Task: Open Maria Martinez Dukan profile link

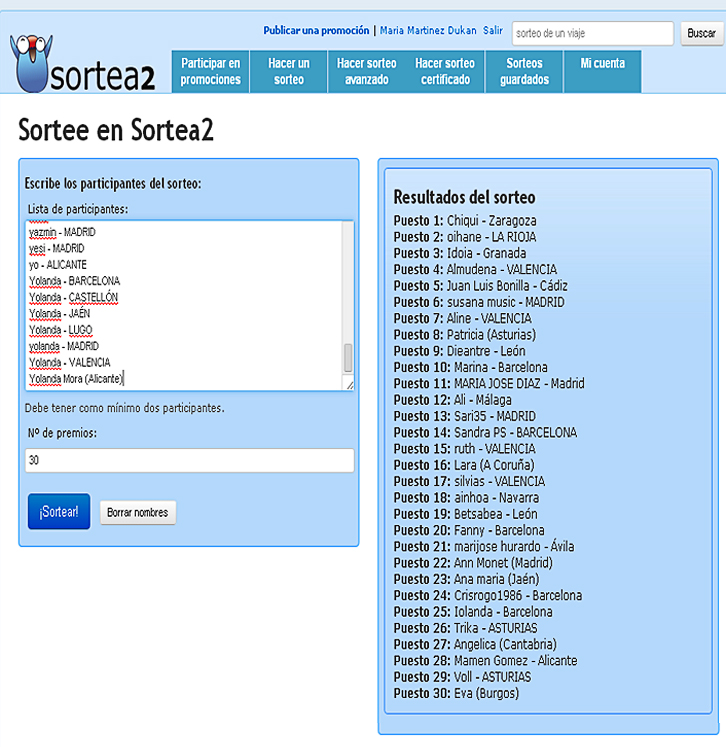Action: click(427, 31)
